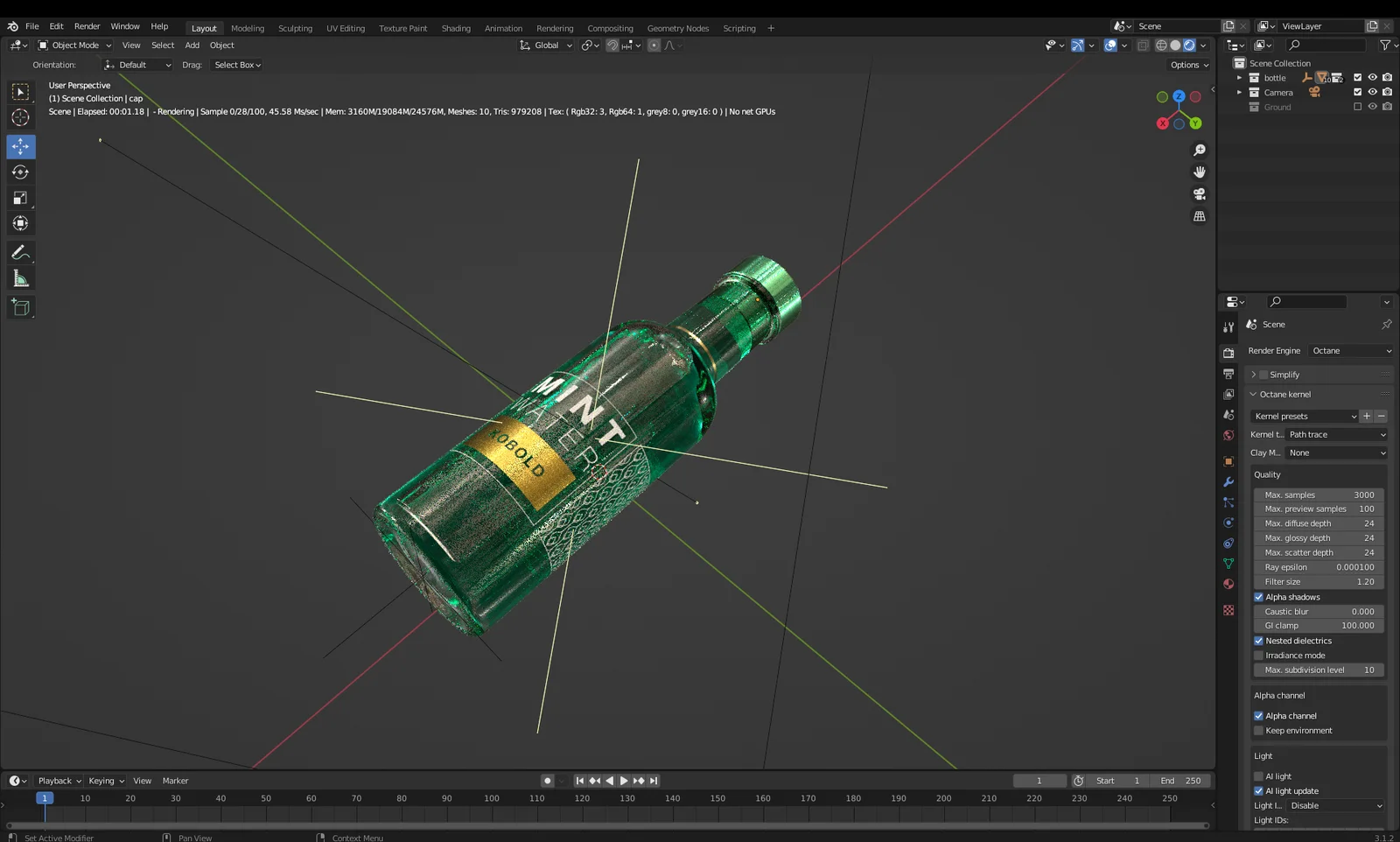Open the Modifier properties tab
Image resolution: width=1400 pixels, height=842 pixels.
(1228, 482)
